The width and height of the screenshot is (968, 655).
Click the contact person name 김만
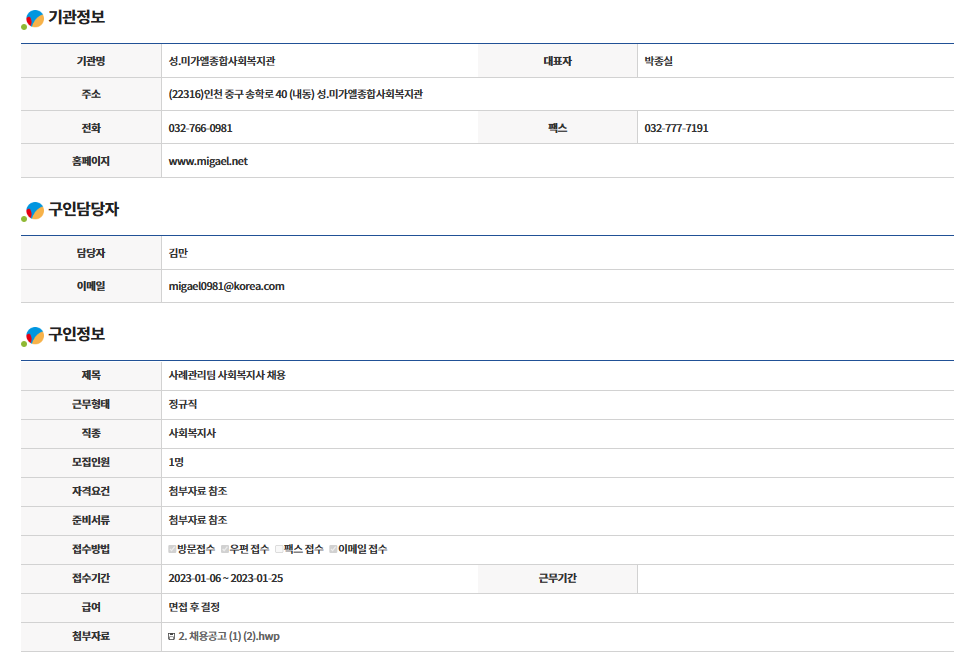click(178, 253)
